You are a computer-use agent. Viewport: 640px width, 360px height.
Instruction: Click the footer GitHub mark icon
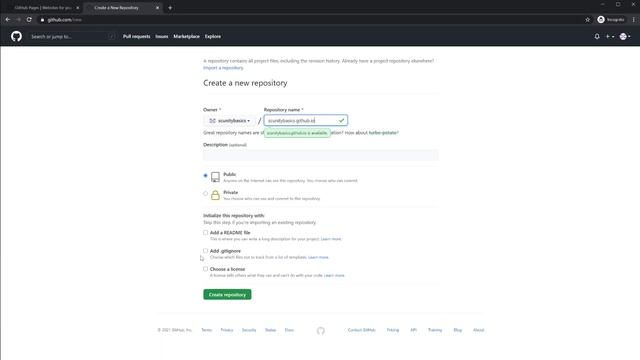321,331
